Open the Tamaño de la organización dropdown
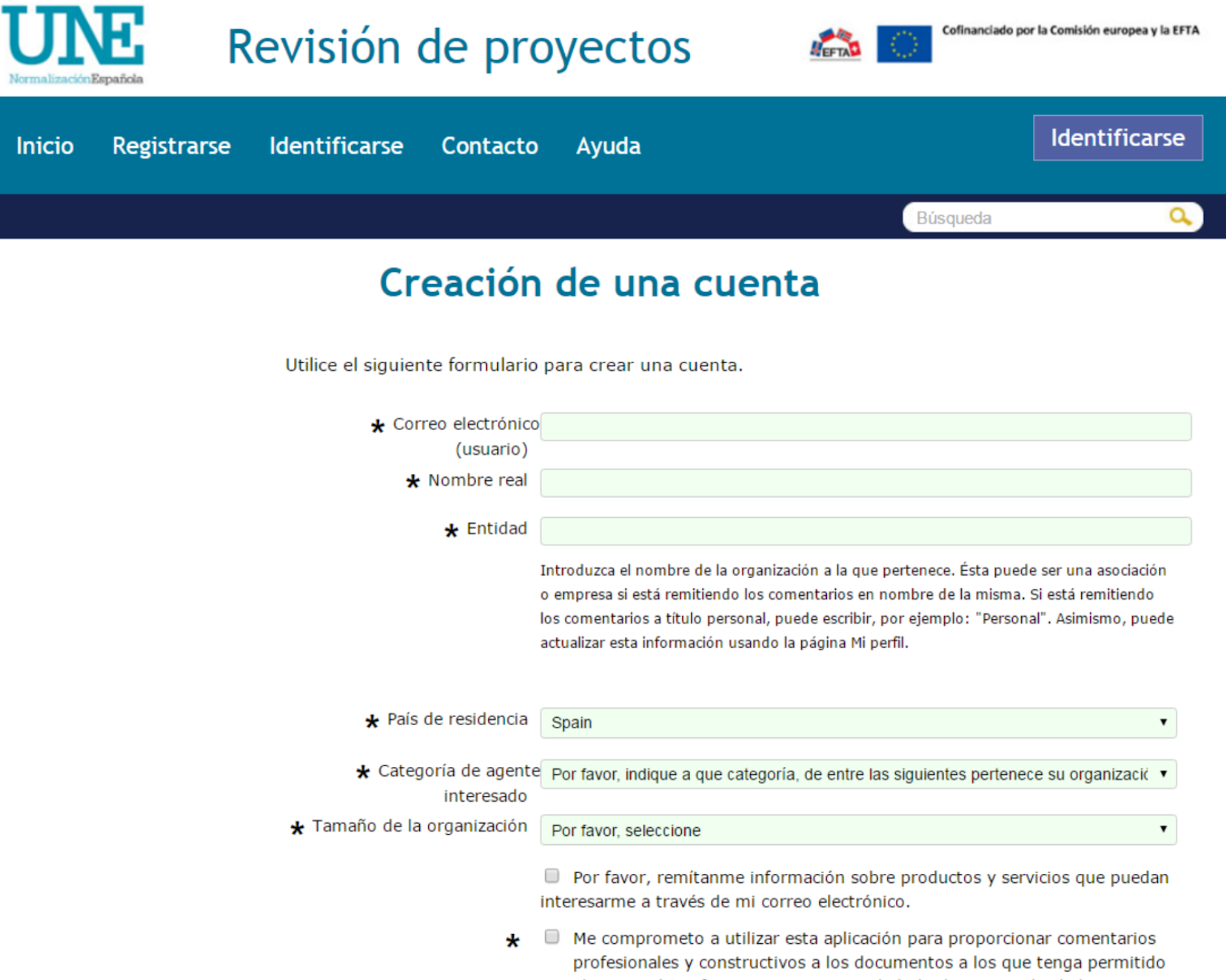 point(858,830)
